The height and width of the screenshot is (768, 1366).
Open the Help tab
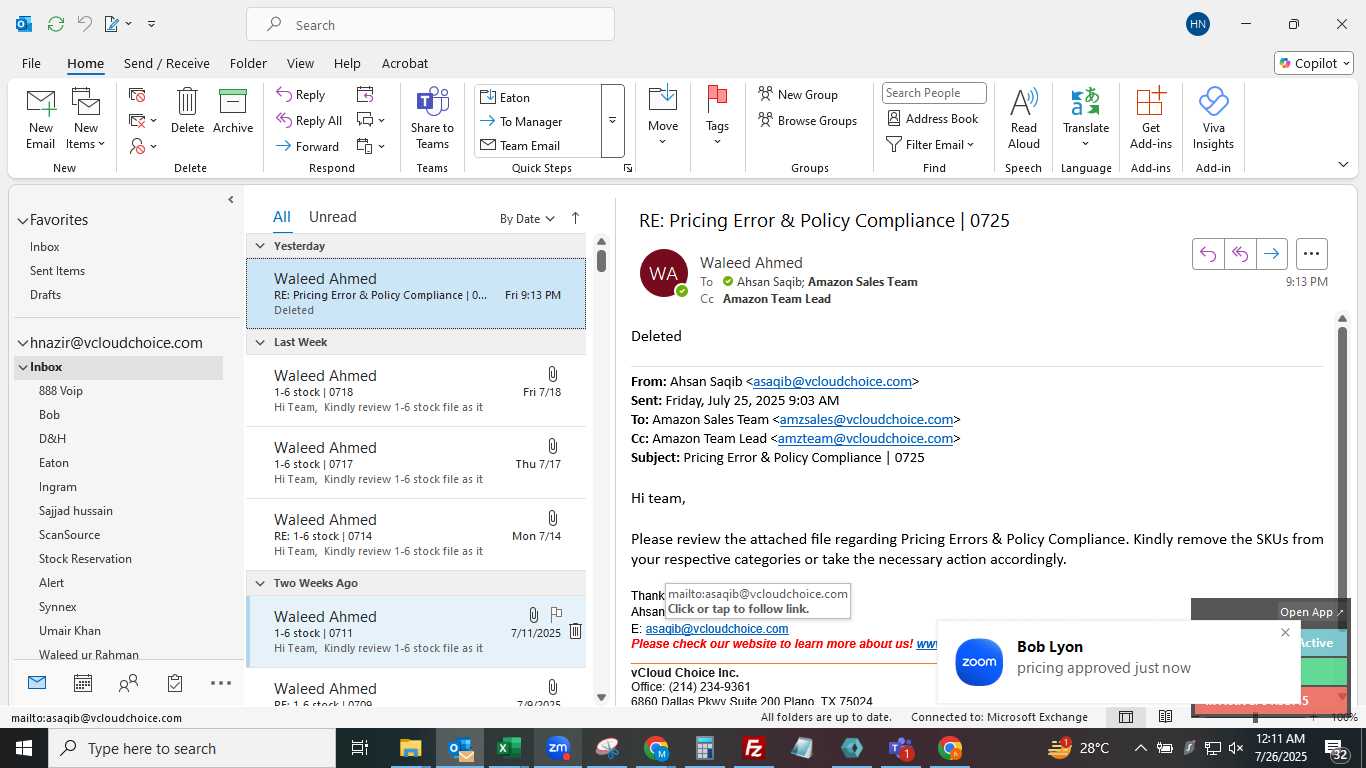tap(347, 63)
